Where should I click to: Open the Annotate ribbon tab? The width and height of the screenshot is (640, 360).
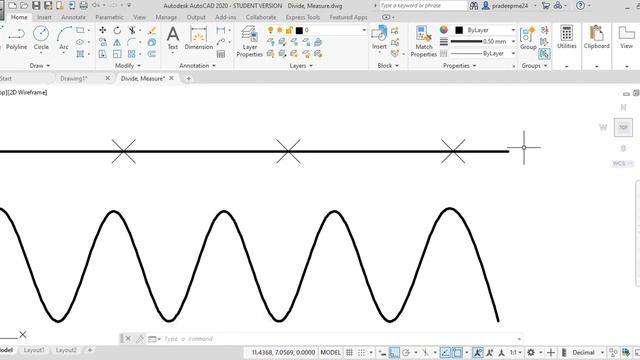[x=73, y=17]
